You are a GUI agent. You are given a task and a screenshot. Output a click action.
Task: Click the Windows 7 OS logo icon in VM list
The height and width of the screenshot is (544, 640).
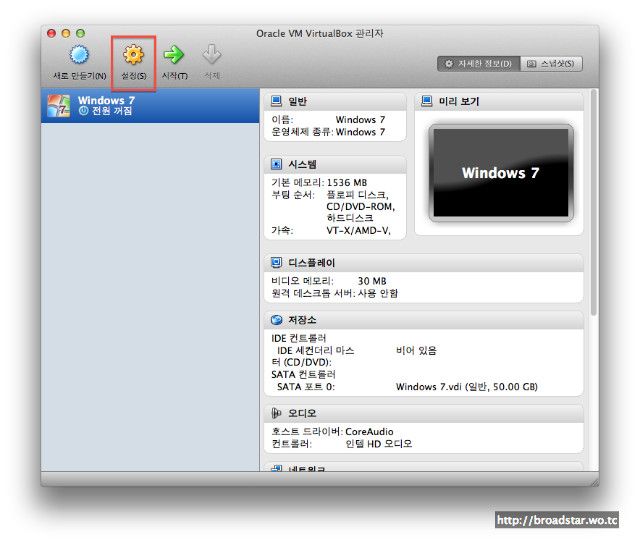pyautogui.click(x=58, y=106)
